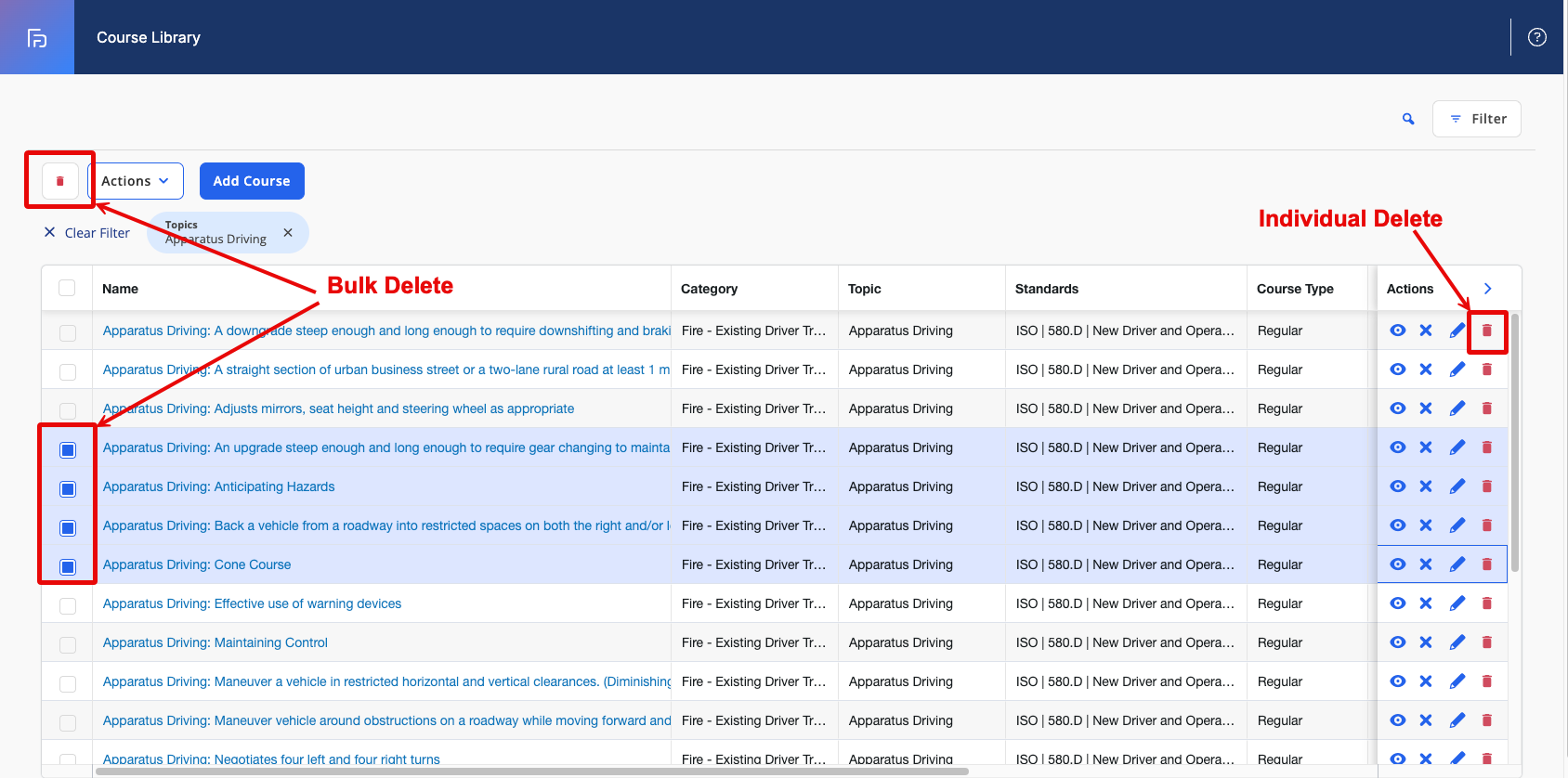This screenshot has width=1568, height=778.
Task: Remove the Apparatus Driving topic filter chip
Action: tap(288, 233)
